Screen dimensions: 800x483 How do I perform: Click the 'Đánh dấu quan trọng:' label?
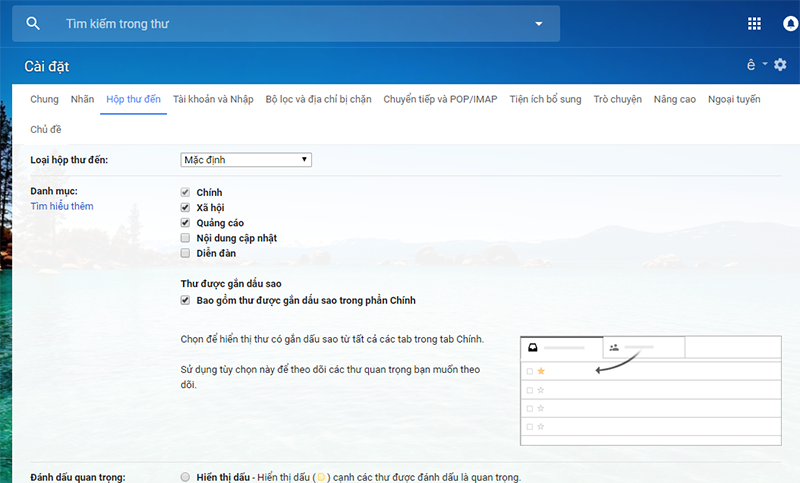click(78, 477)
